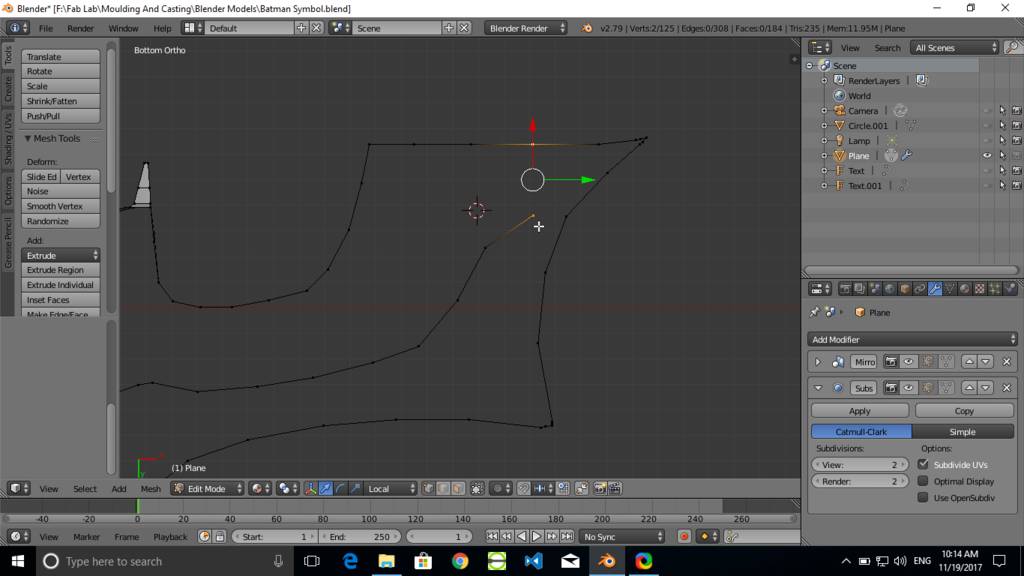Click the auto keyframe record button

(x=684, y=537)
